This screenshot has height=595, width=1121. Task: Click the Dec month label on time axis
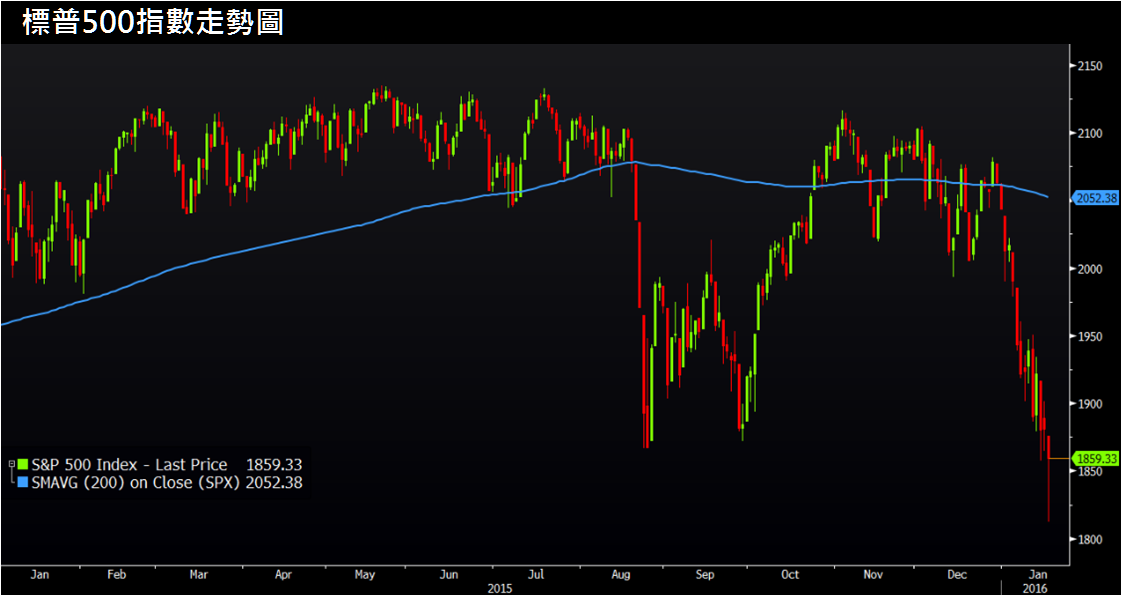959,575
